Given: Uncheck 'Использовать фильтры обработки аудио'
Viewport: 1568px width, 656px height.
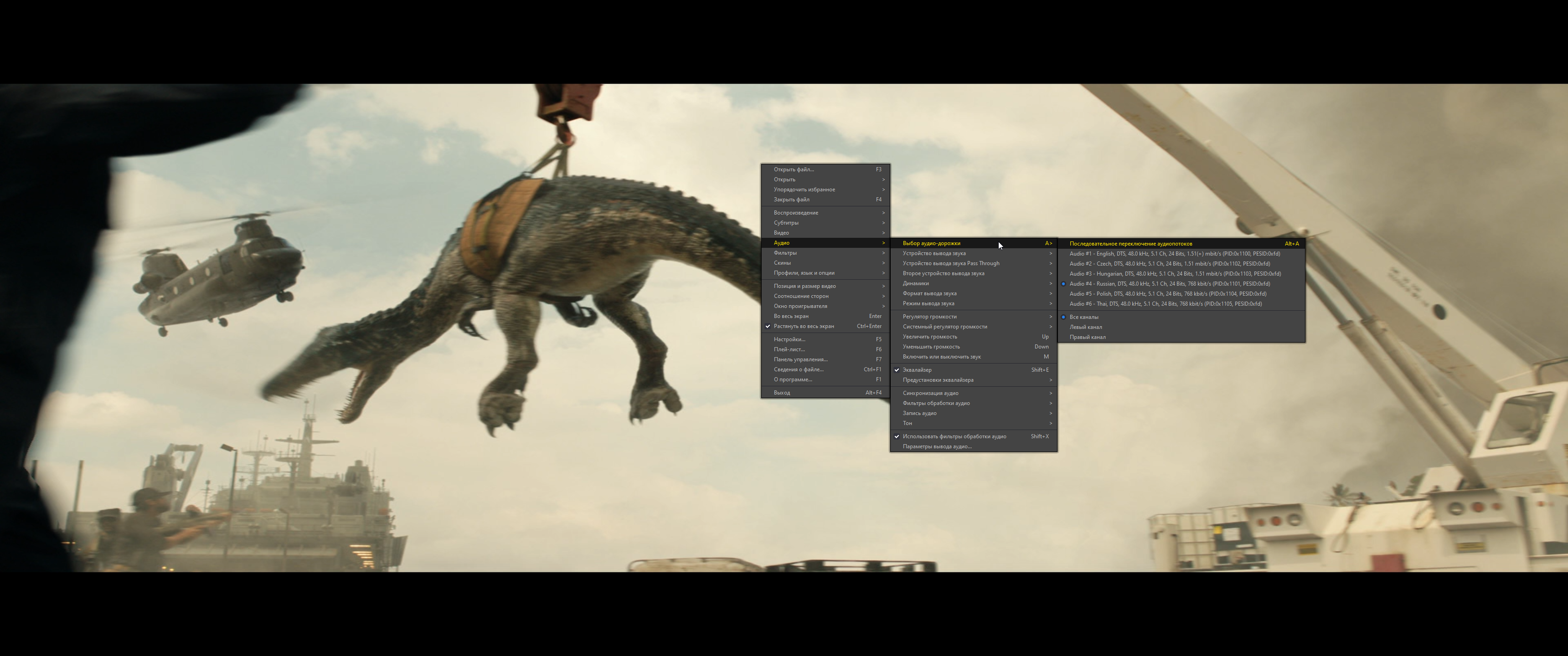Looking at the screenshot, I should (x=973, y=436).
